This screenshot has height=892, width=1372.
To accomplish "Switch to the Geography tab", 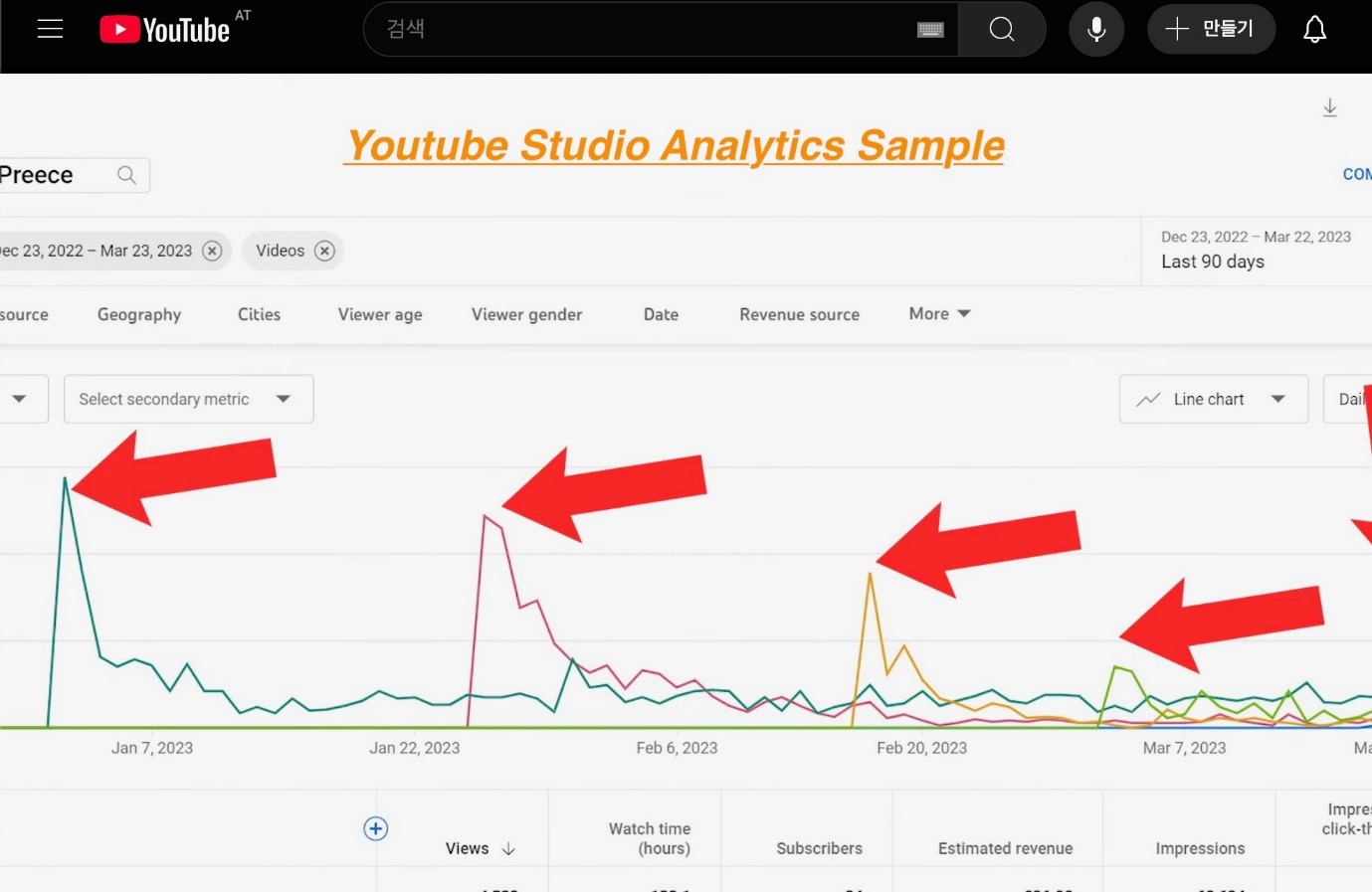I will [139, 314].
